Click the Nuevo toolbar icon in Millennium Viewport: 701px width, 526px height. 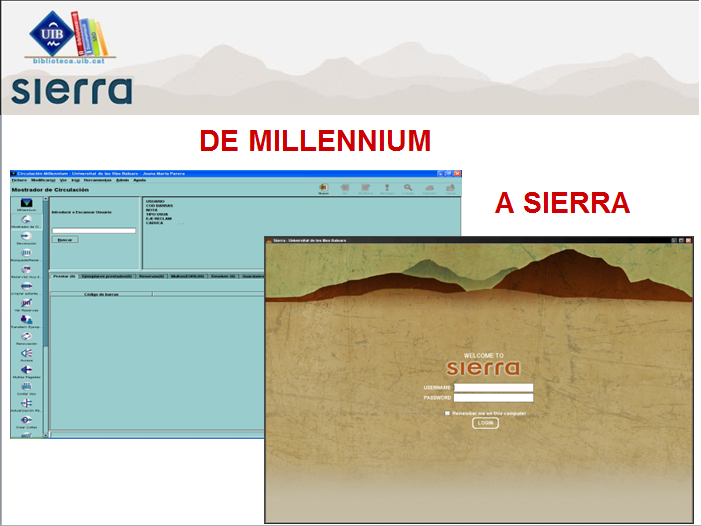[x=323, y=189]
